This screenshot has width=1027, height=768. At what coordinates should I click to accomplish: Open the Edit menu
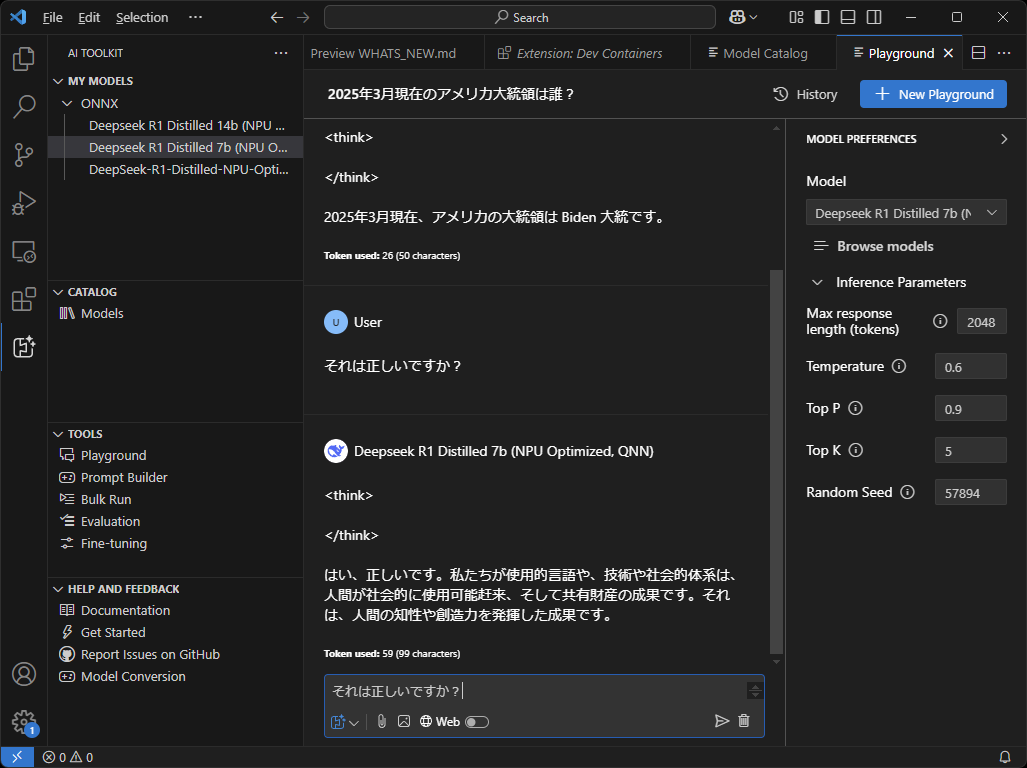(x=89, y=18)
